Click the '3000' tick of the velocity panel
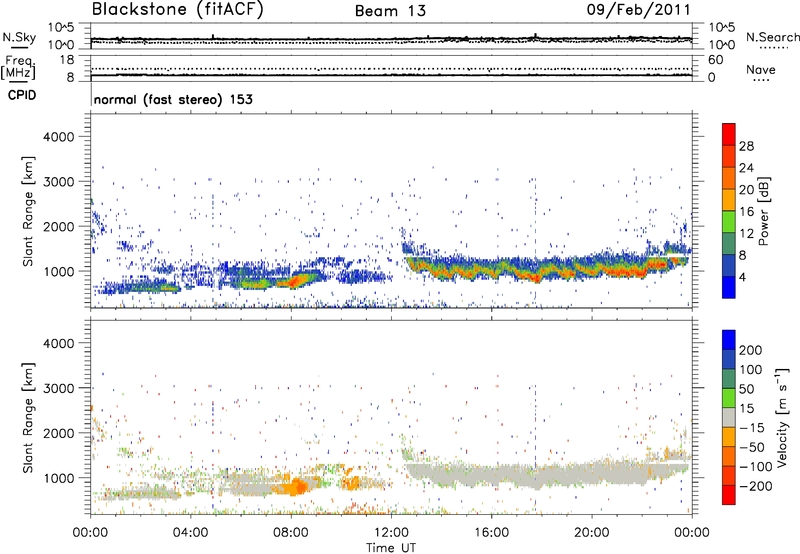Viewport: 800px width, 554px height. tap(59, 388)
